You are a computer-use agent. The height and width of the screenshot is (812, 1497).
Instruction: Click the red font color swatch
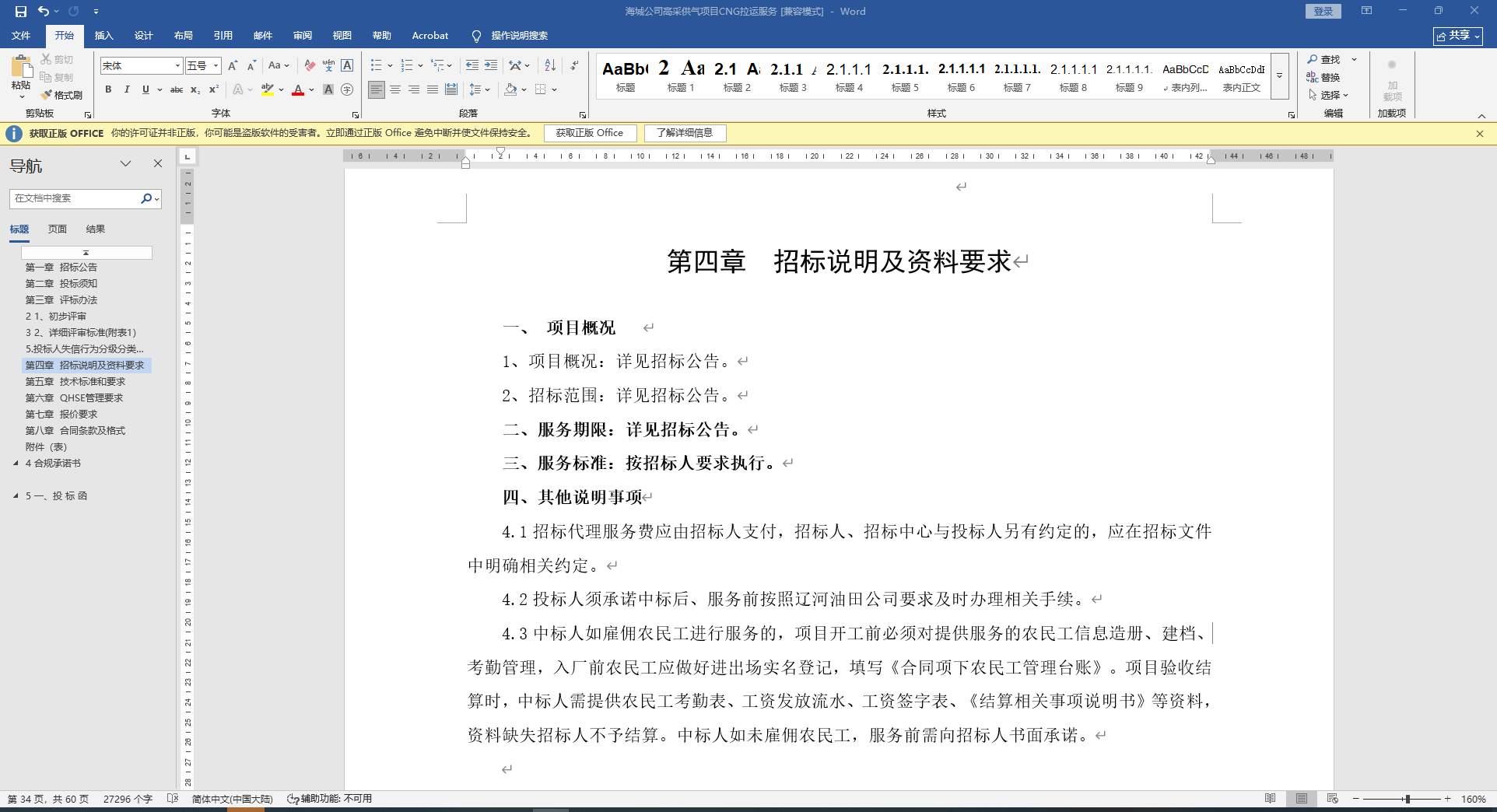(x=297, y=90)
